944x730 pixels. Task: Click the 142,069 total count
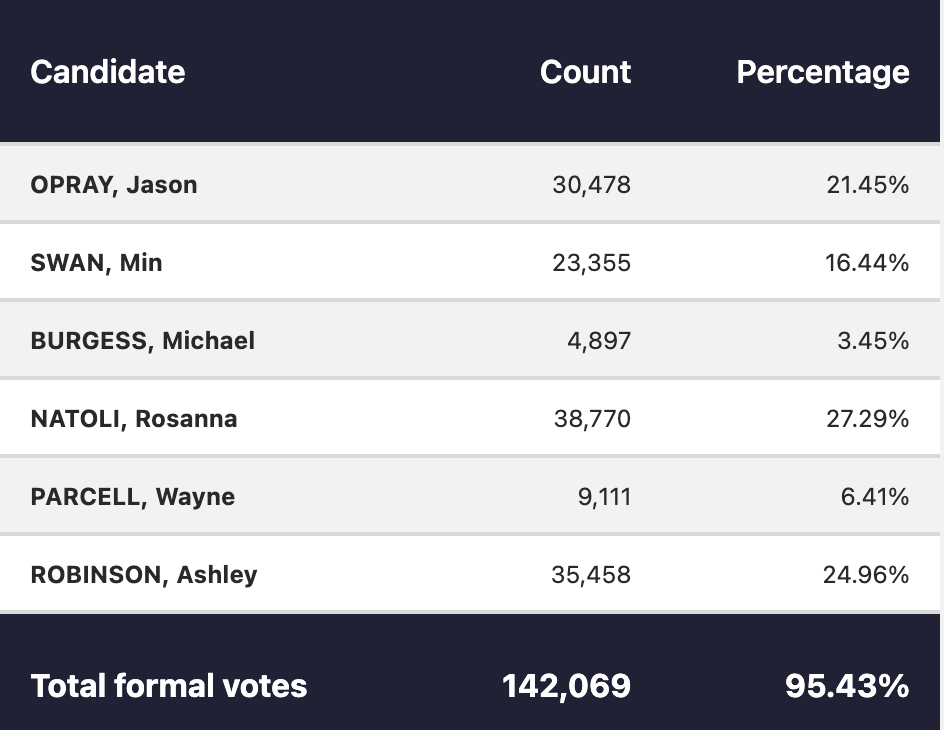567,686
